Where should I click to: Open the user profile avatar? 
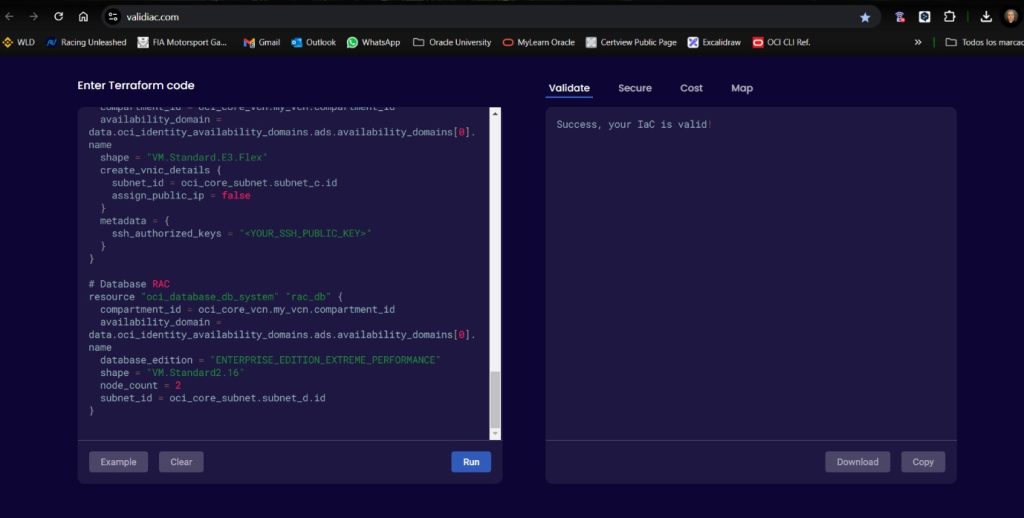(x=1011, y=16)
